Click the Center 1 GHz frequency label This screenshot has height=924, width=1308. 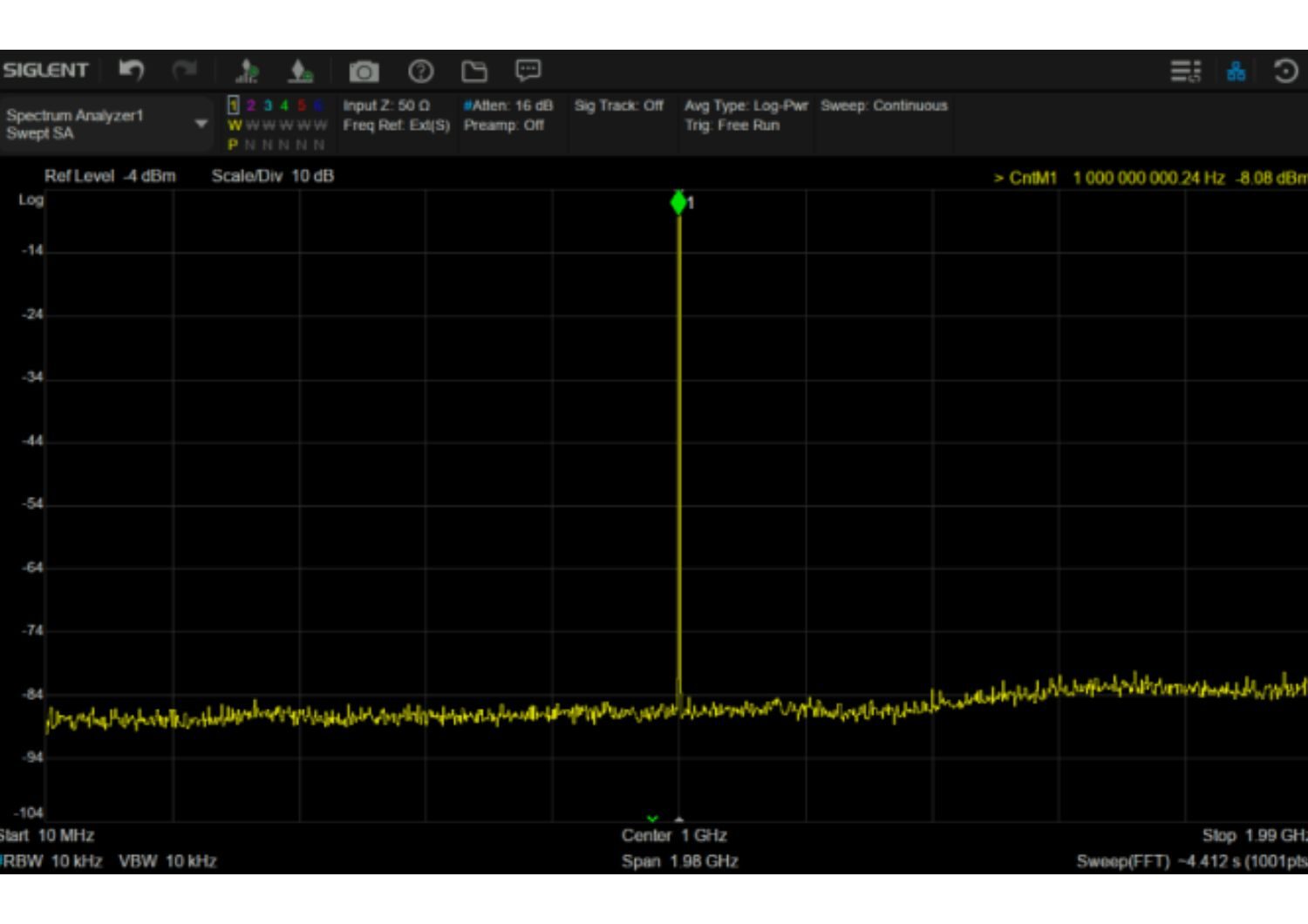pos(674,835)
